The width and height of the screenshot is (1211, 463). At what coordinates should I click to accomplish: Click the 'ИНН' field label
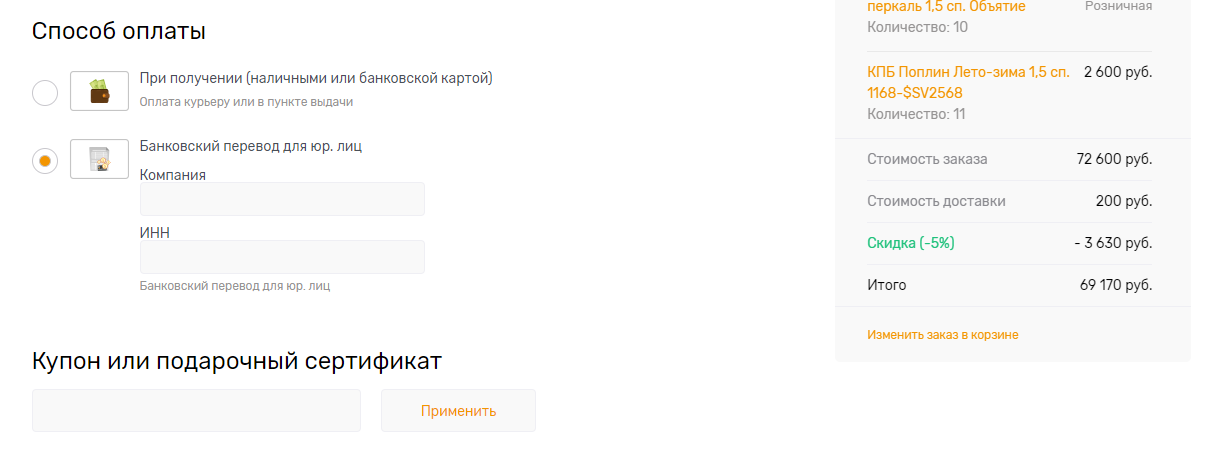point(155,233)
